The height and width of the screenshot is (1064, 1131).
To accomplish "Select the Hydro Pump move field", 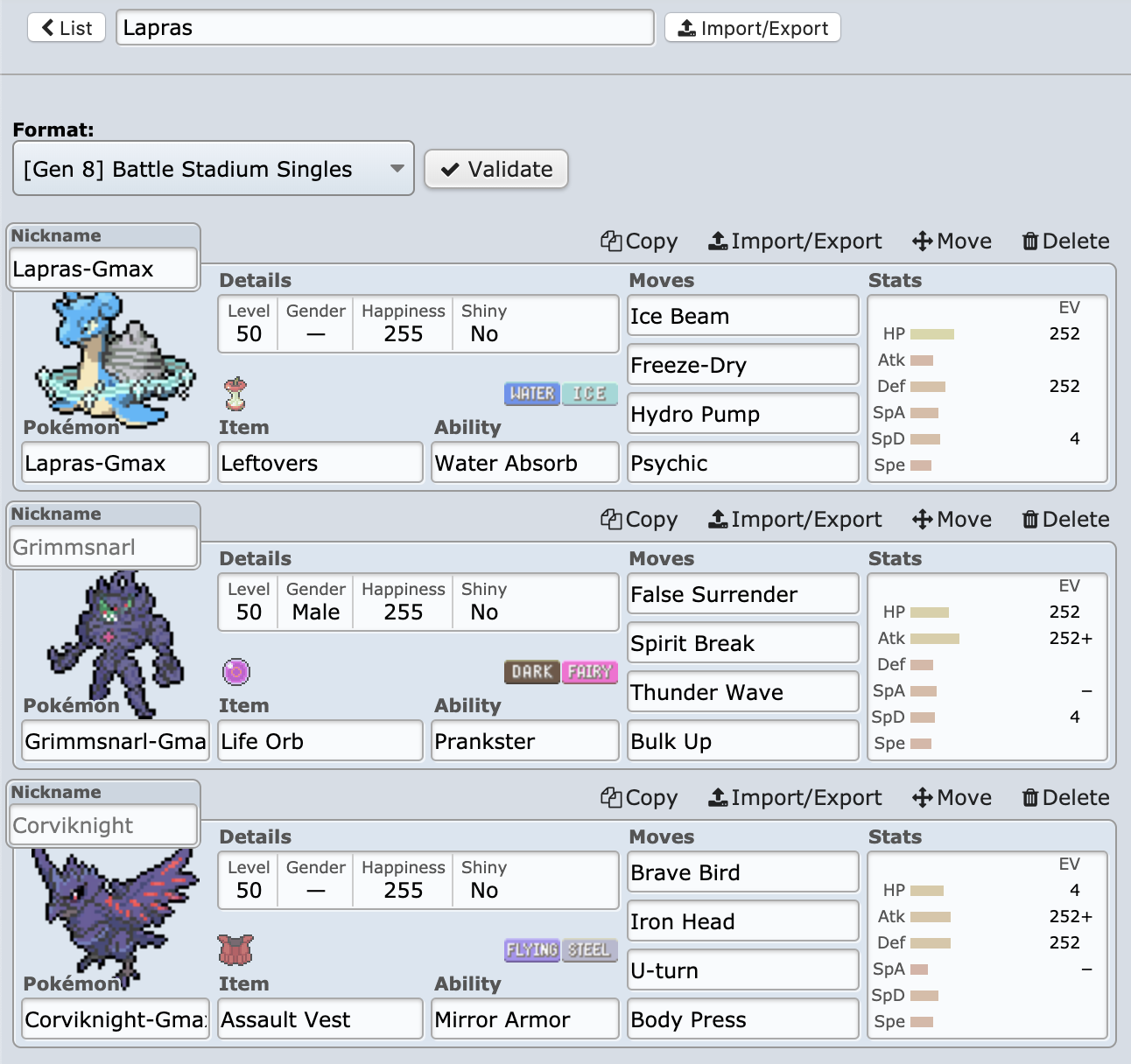I will coord(743,414).
